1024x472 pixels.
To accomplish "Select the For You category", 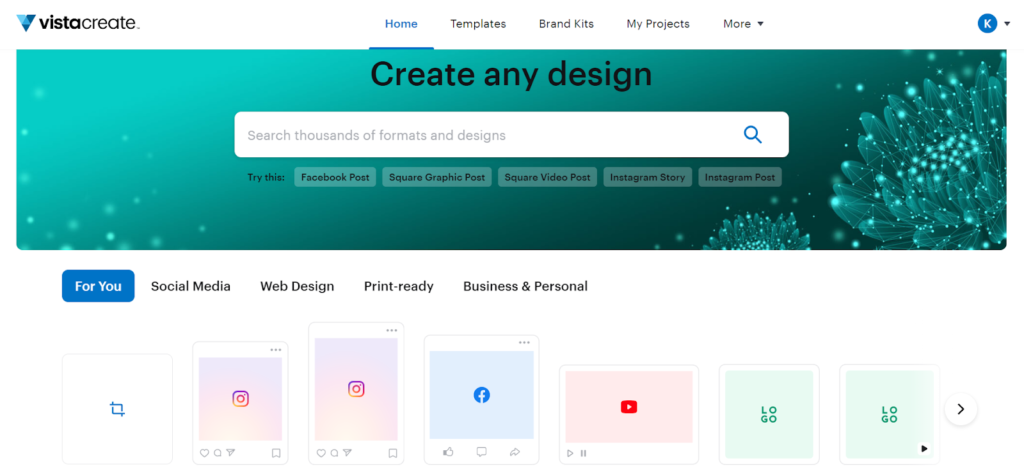I will [x=98, y=286].
